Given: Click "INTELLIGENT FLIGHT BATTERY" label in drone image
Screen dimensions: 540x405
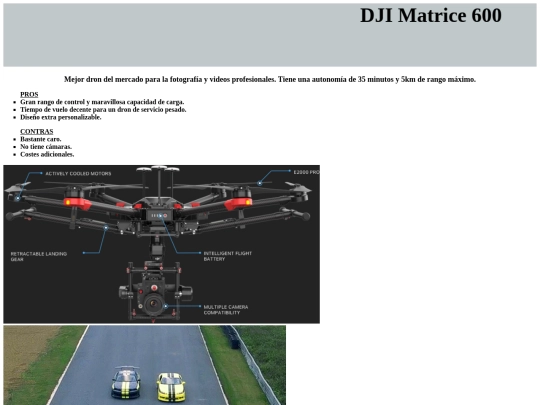Looking at the screenshot, I should pos(228,256).
